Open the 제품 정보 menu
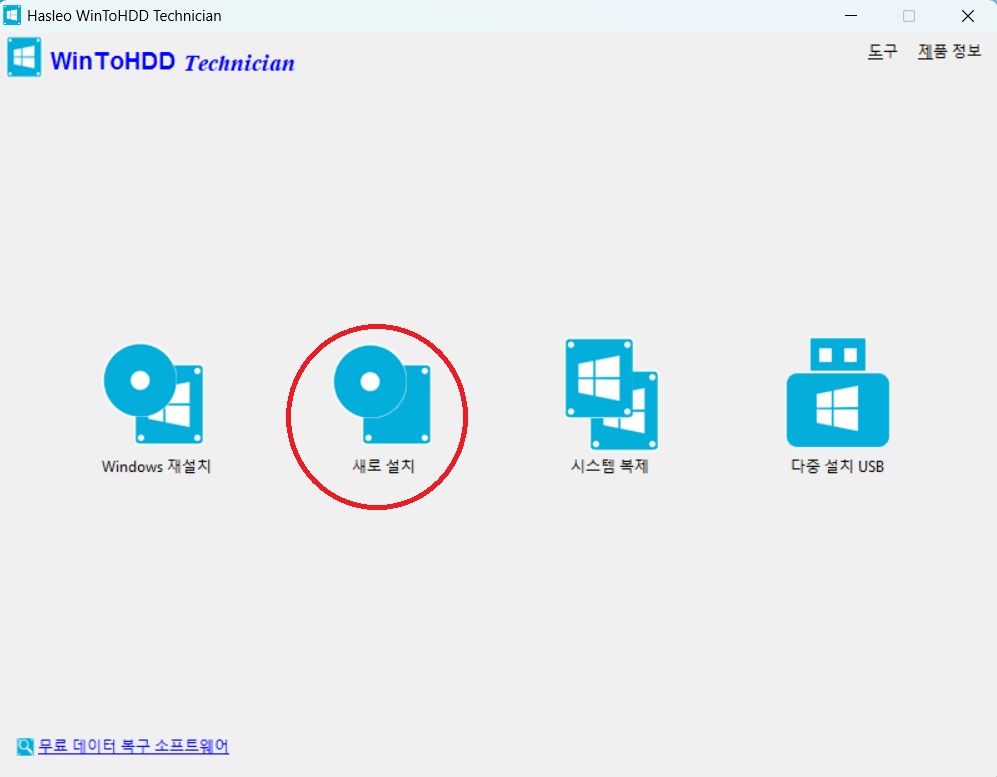 click(x=949, y=51)
